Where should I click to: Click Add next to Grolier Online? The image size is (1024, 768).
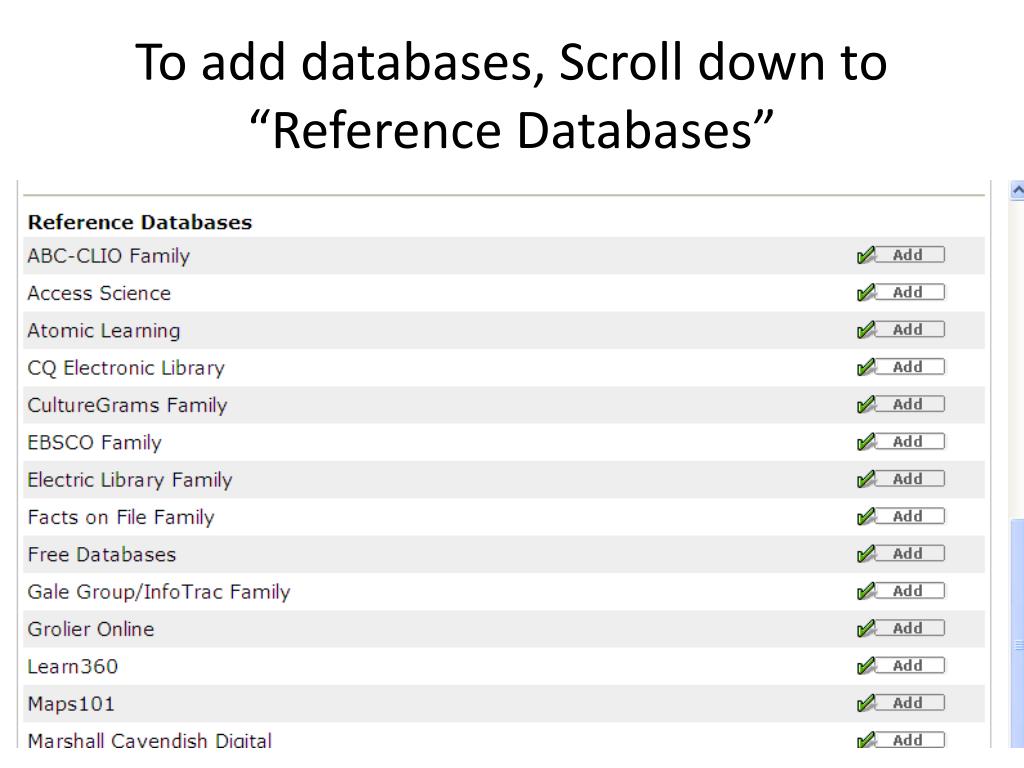point(901,628)
